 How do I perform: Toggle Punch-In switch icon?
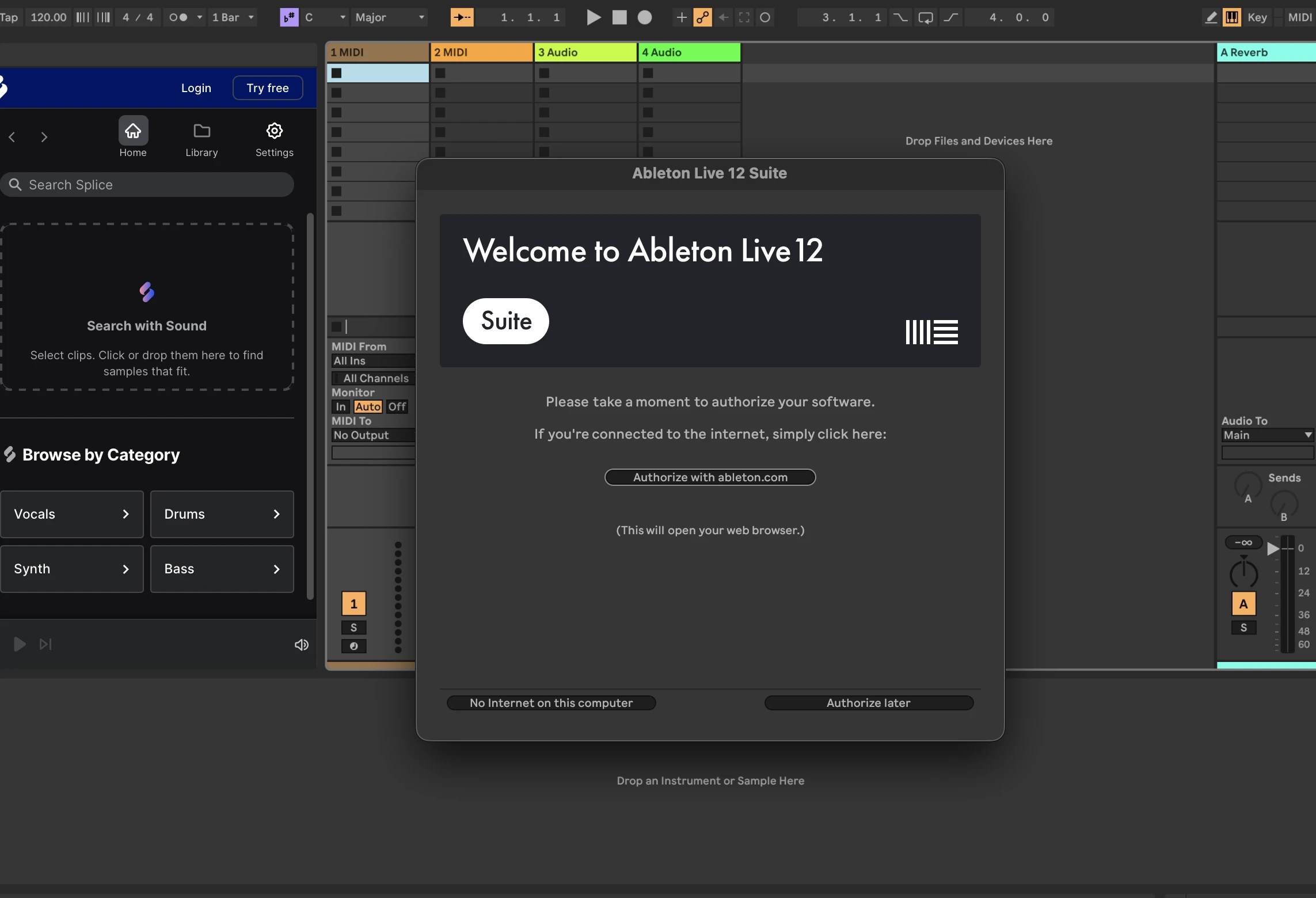click(x=900, y=17)
